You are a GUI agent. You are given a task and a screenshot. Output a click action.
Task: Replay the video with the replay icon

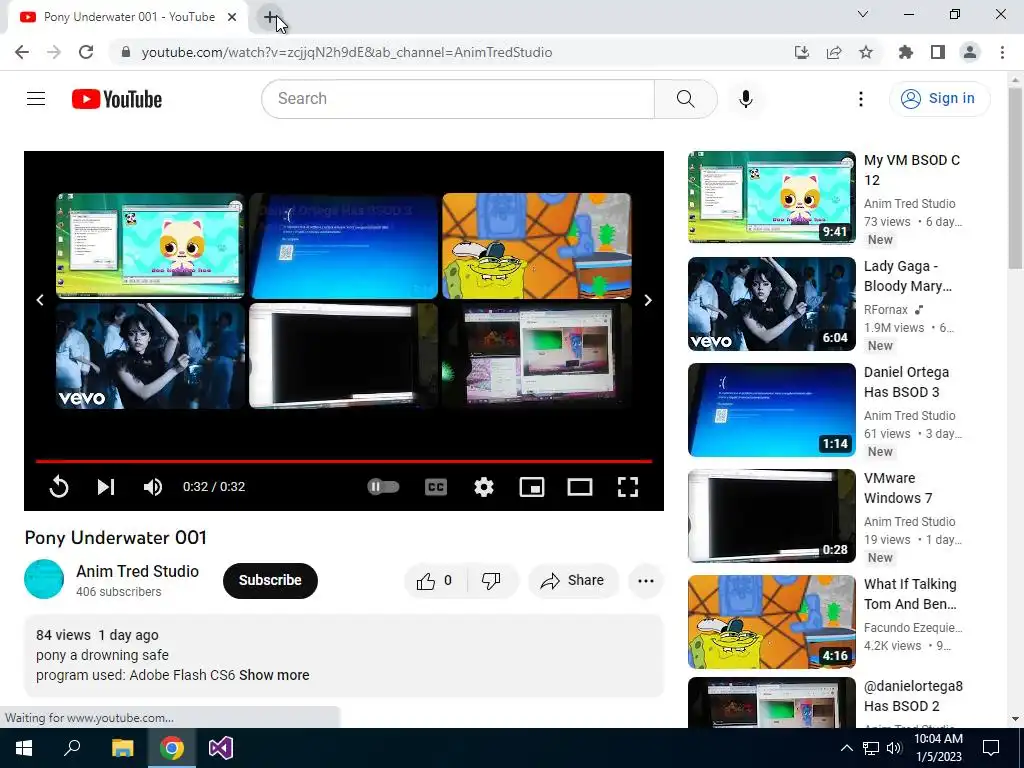coord(59,487)
